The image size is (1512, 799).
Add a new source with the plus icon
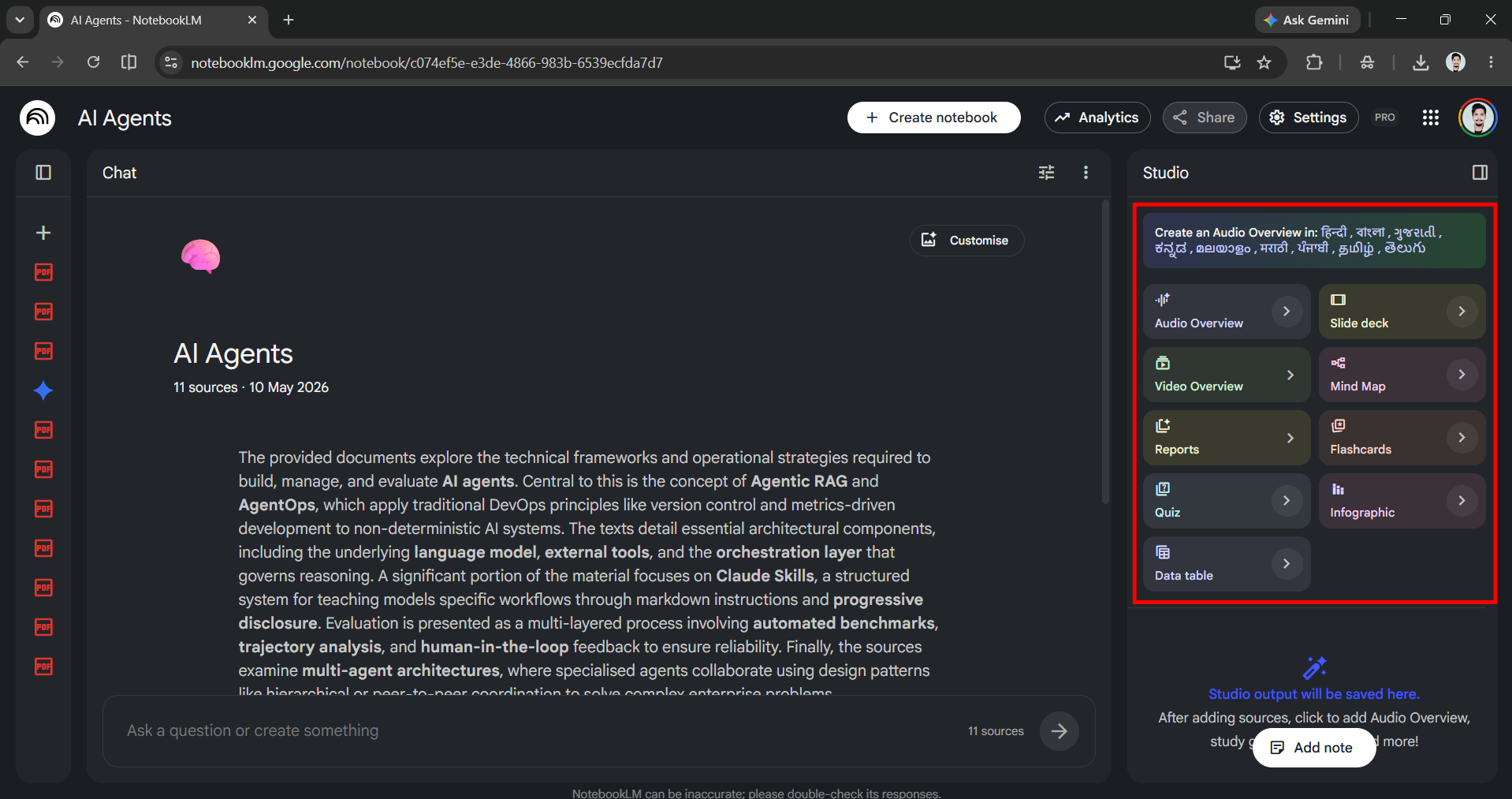[43, 233]
